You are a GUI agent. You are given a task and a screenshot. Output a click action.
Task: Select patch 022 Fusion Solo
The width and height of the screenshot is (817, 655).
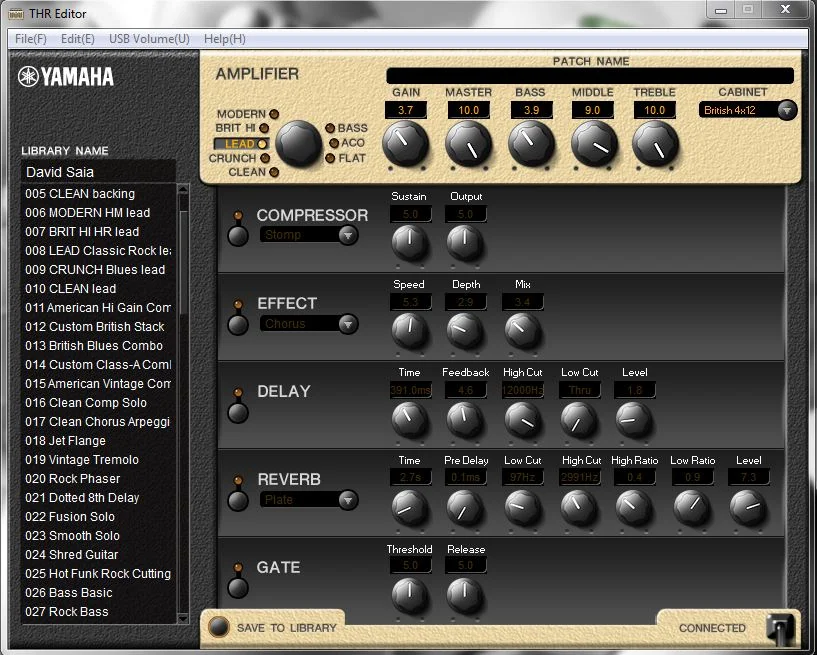[x=98, y=516]
